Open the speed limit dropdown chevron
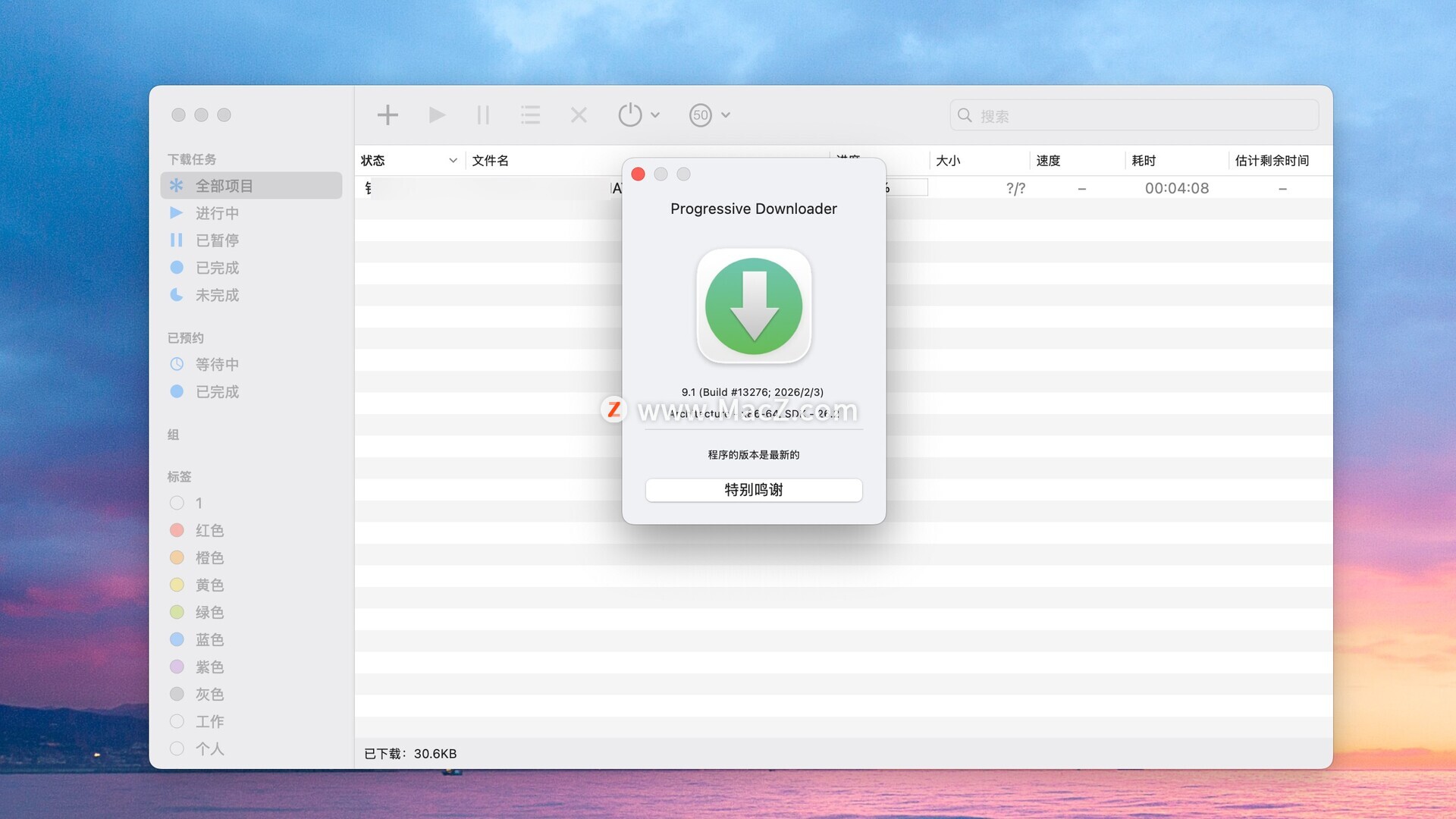 tap(726, 115)
